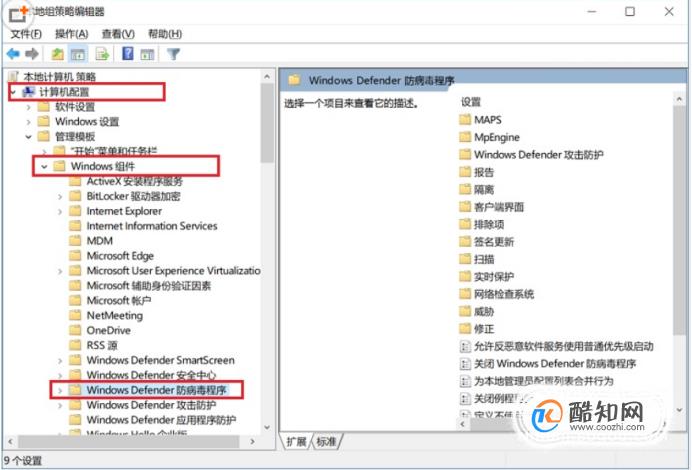The height and width of the screenshot is (470, 692).
Task: Switch to the 扩展 tab
Action: pyautogui.click(x=296, y=441)
